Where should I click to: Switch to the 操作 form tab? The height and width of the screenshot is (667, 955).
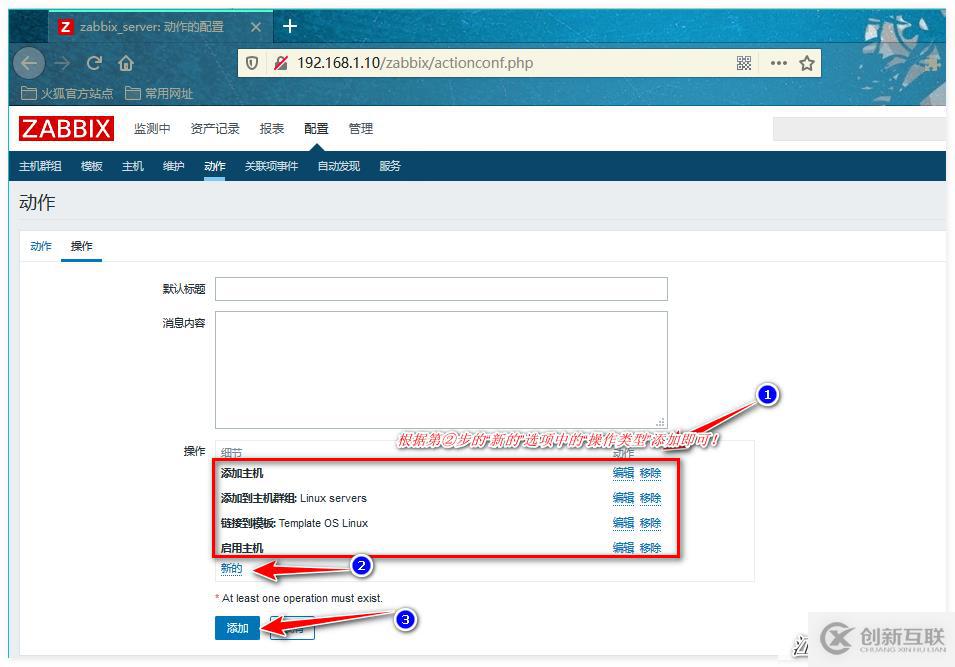(x=82, y=246)
